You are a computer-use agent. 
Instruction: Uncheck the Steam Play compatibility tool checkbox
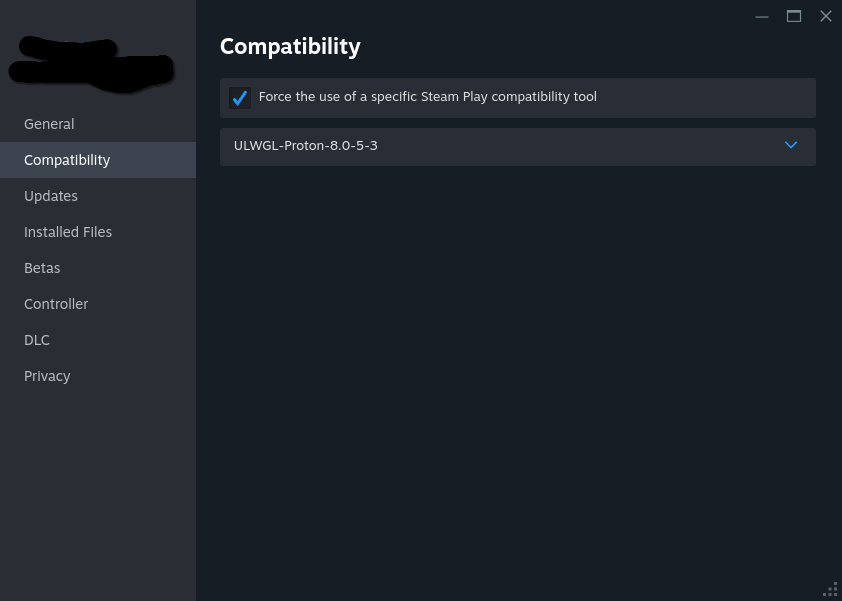click(239, 98)
